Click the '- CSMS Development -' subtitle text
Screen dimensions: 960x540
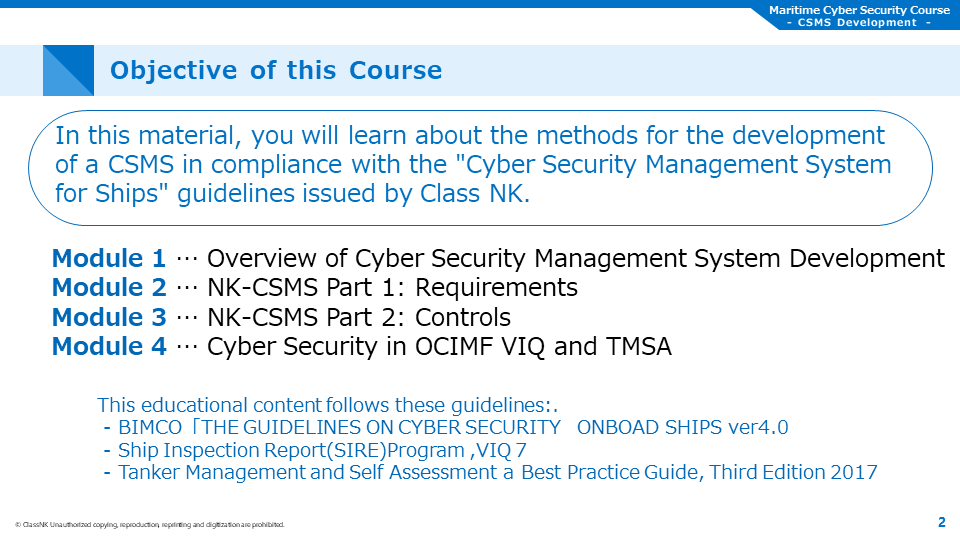click(858, 23)
